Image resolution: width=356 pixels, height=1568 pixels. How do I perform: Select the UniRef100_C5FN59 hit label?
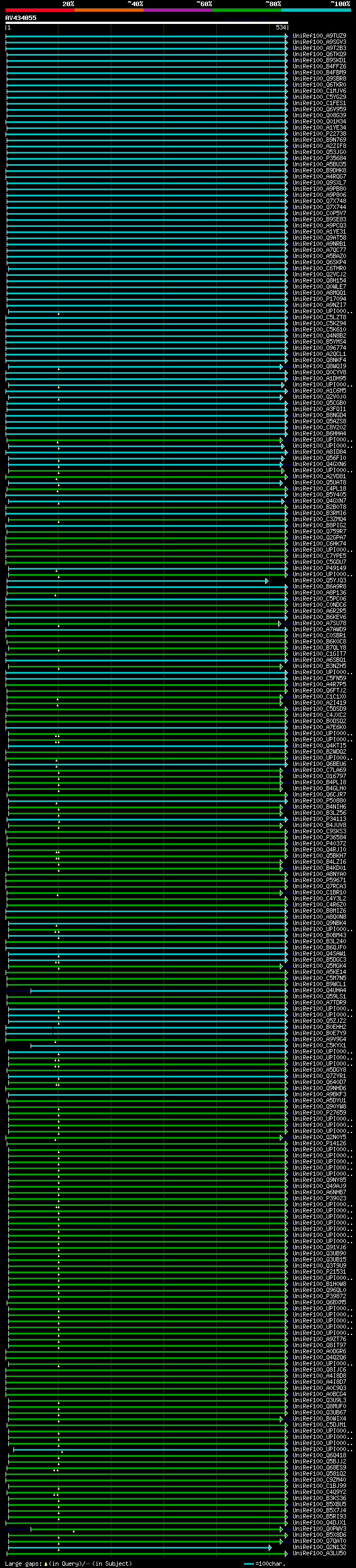[319, 679]
